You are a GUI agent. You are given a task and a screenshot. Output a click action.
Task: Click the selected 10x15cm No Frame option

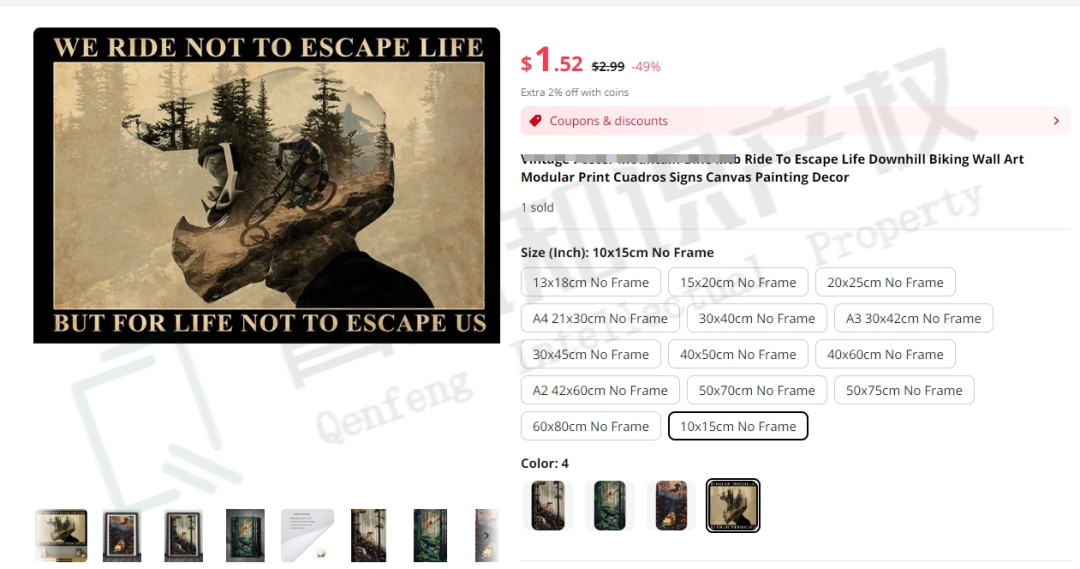click(x=738, y=426)
